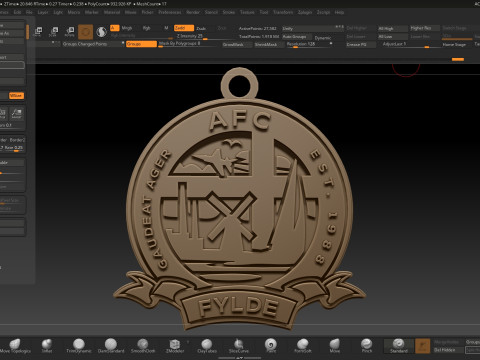
Task: Open the Light menu
Action: [x=58, y=12]
